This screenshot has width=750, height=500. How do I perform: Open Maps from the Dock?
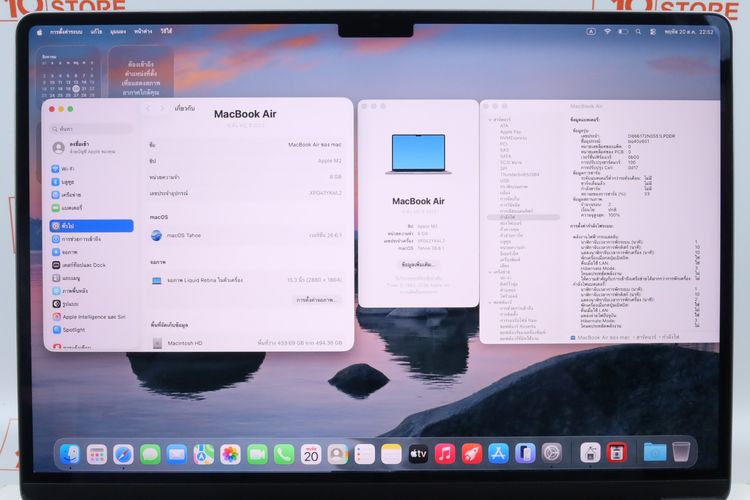[204, 454]
